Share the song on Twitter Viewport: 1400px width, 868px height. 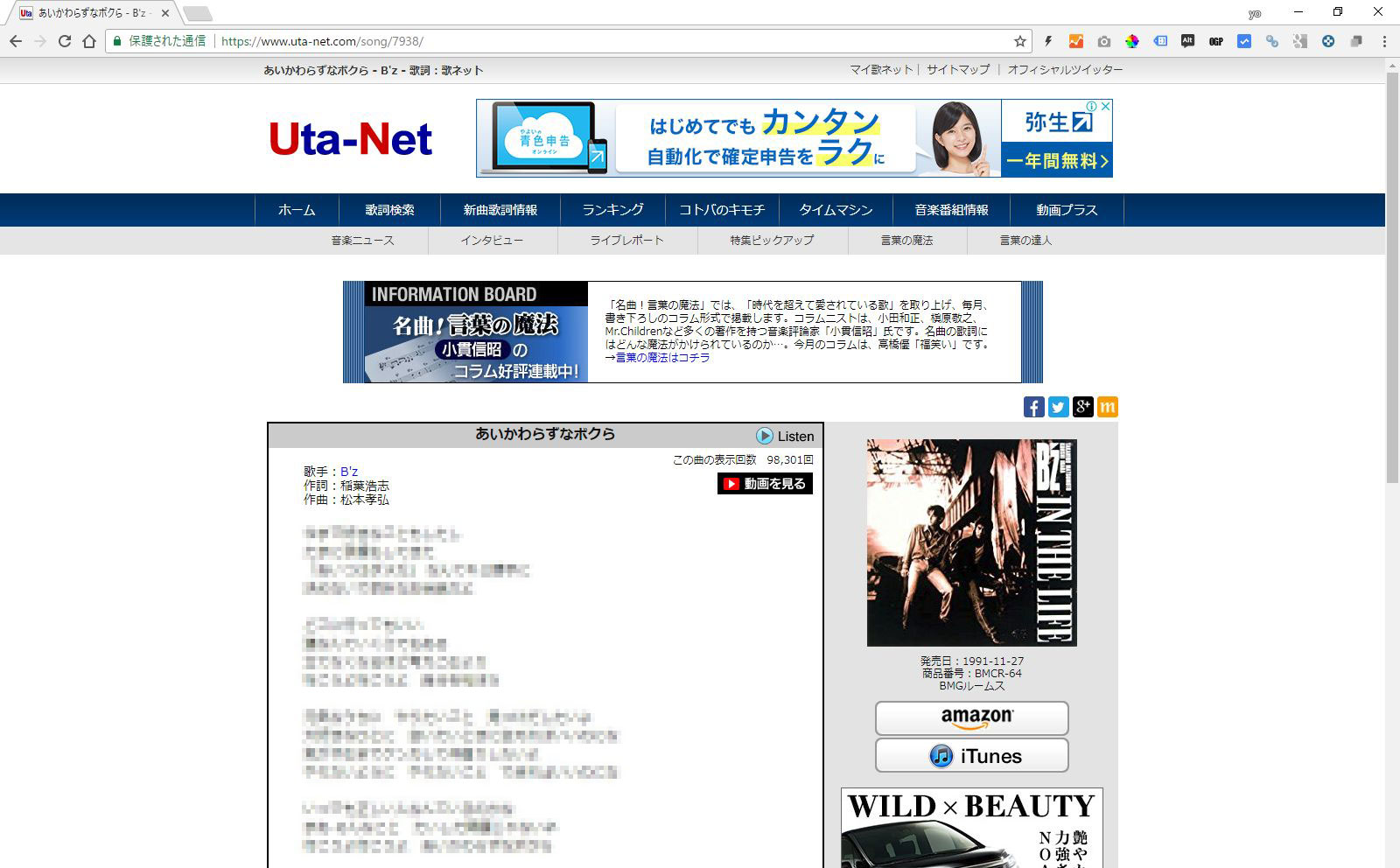pos(1059,407)
